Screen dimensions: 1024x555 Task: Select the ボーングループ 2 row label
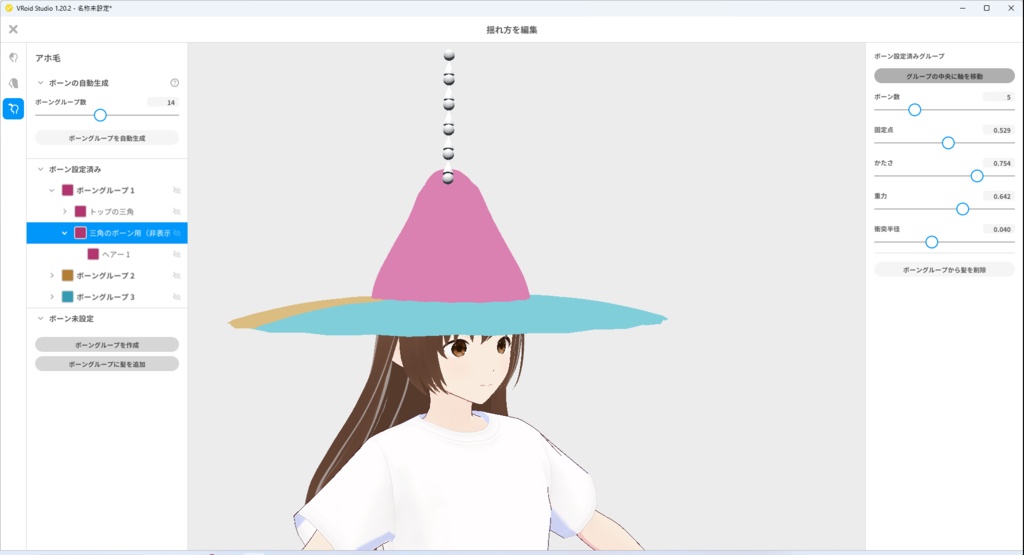click(x=105, y=276)
